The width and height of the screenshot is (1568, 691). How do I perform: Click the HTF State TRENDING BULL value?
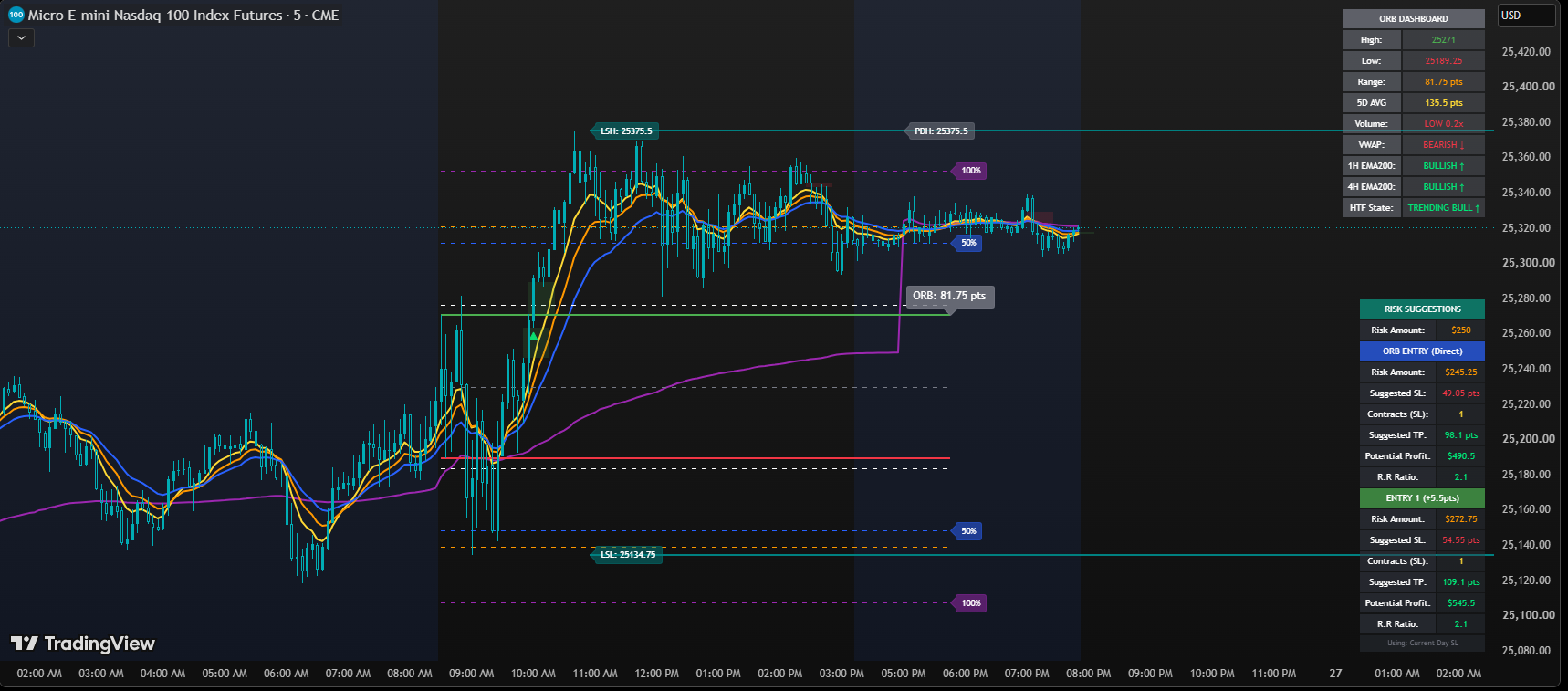(x=1443, y=208)
